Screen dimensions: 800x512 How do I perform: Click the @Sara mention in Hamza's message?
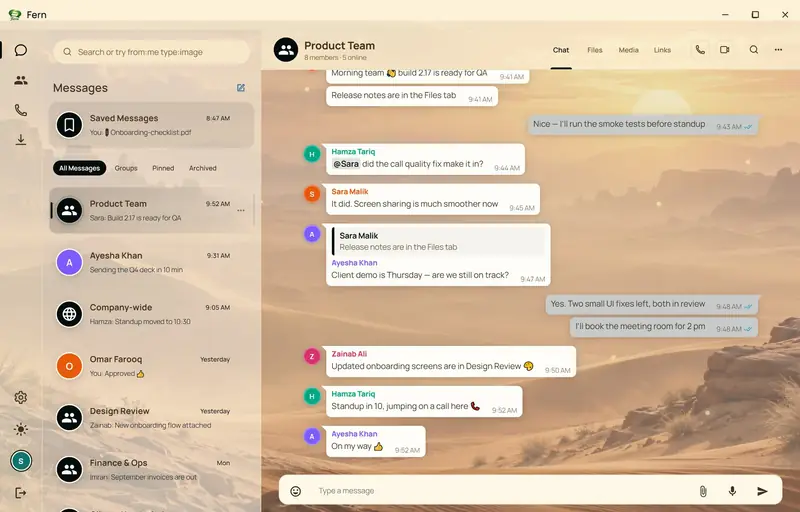(x=346, y=164)
